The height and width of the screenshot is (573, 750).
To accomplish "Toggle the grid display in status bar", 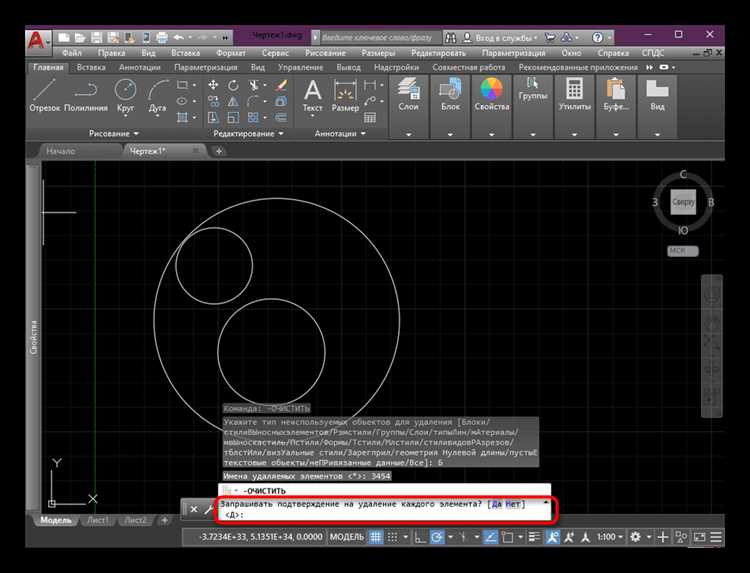I will (377, 538).
